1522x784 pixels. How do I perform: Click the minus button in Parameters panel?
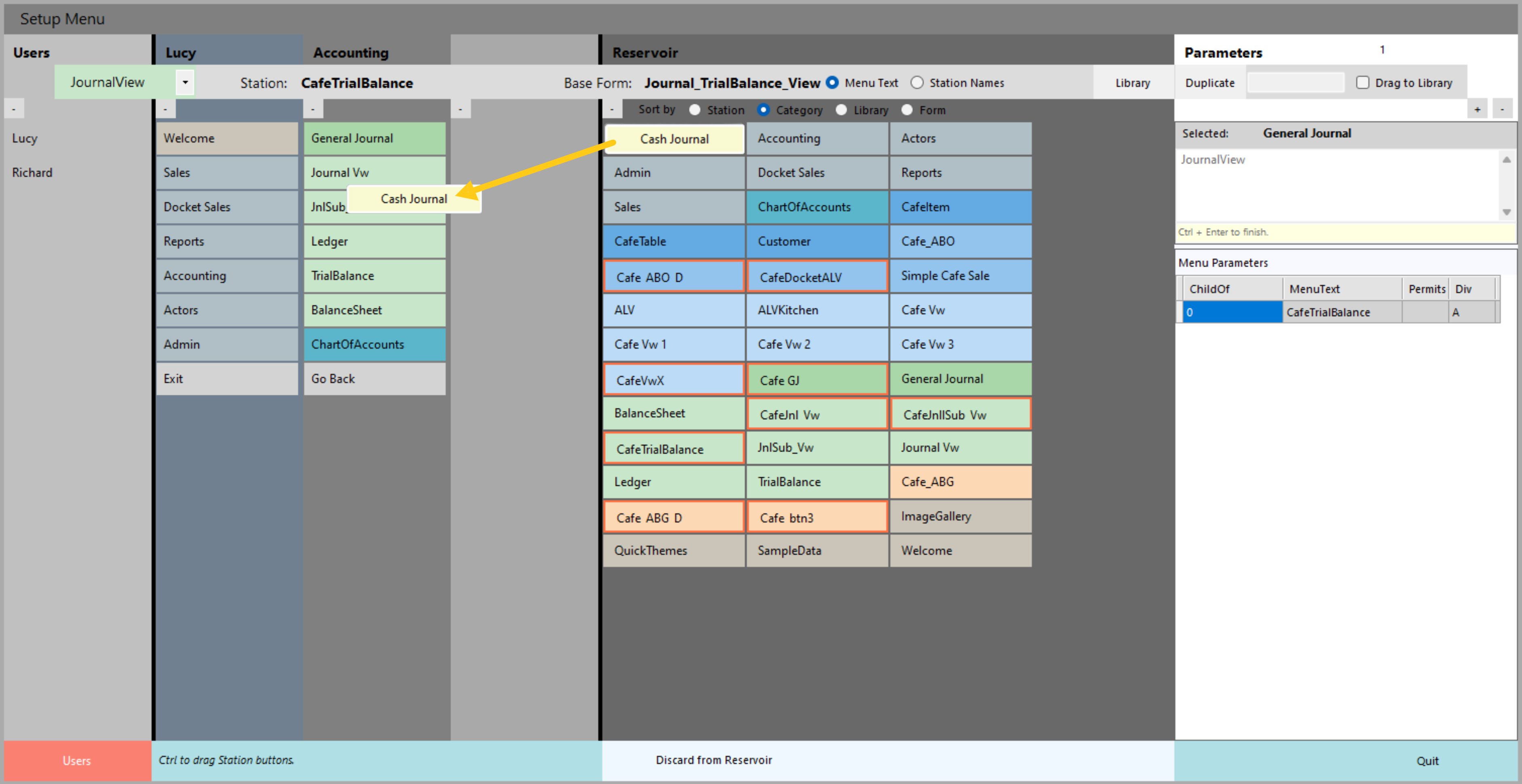1502,109
